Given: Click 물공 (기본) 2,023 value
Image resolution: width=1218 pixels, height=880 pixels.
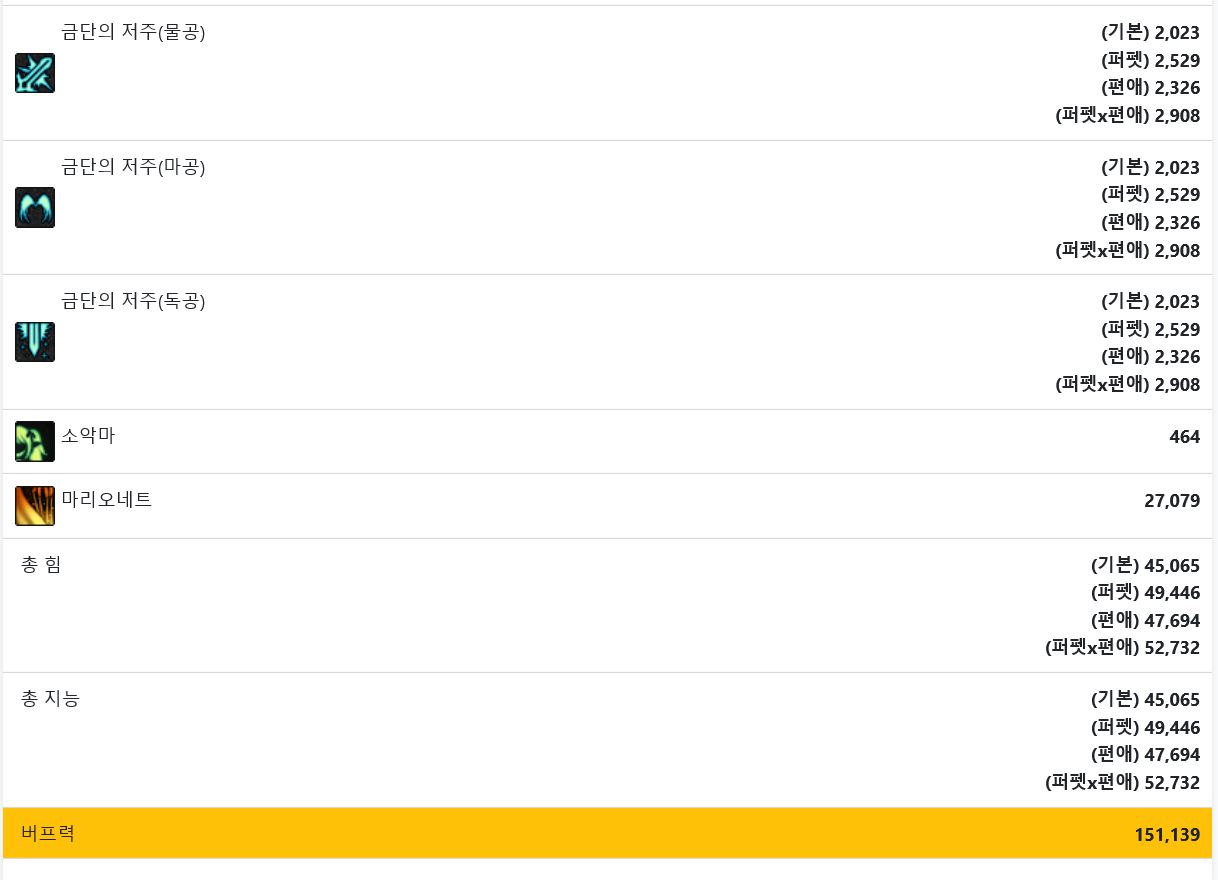Looking at the screenshot, I should (1177, 33).
